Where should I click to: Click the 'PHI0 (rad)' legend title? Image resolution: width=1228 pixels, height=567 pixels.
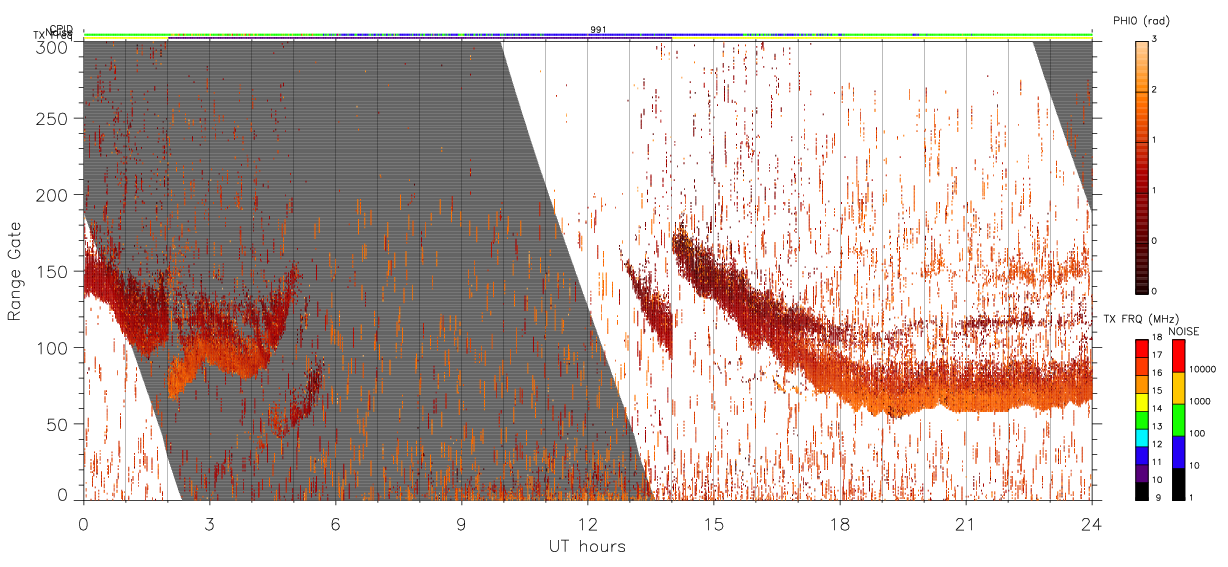(x=1141, y=20)
